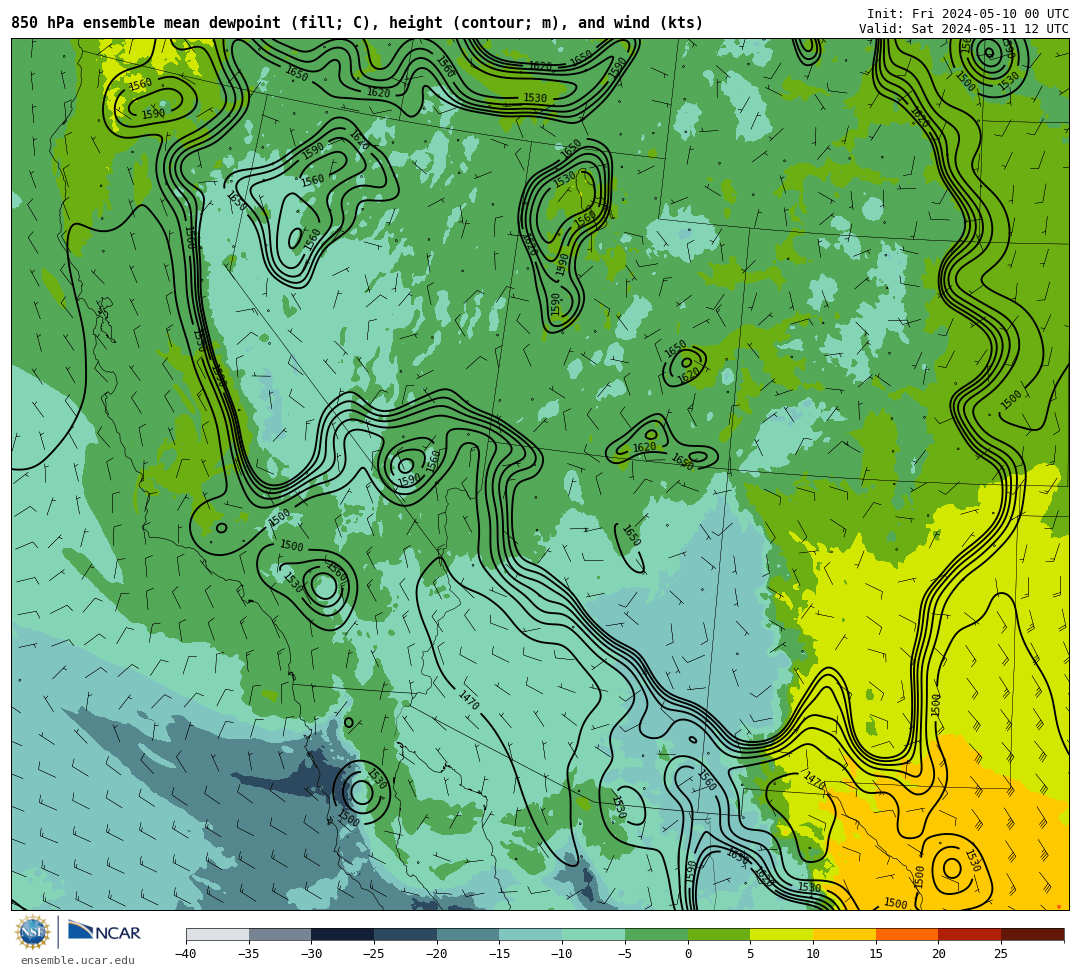Click the 10 to 15 yellow colorbar swatch
The width and height of the screenshot is (1080, 973).
coord(844,934)
